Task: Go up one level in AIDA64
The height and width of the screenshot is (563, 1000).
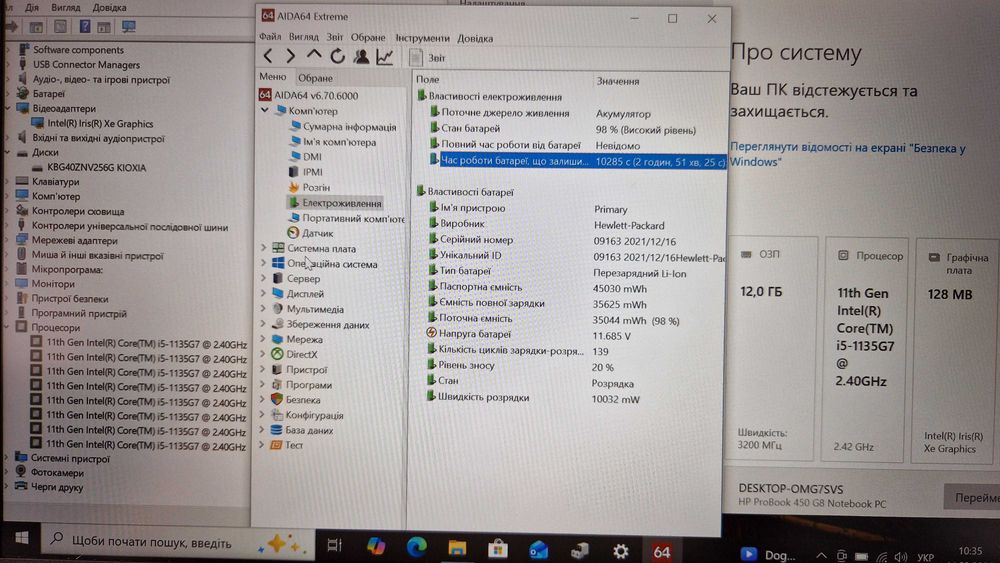Action: (314, 55)
